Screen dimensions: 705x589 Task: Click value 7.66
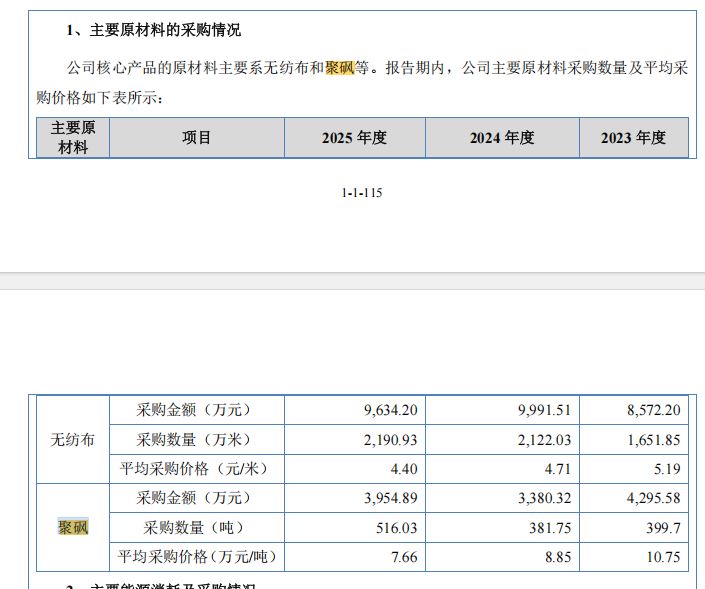point(404,557)
